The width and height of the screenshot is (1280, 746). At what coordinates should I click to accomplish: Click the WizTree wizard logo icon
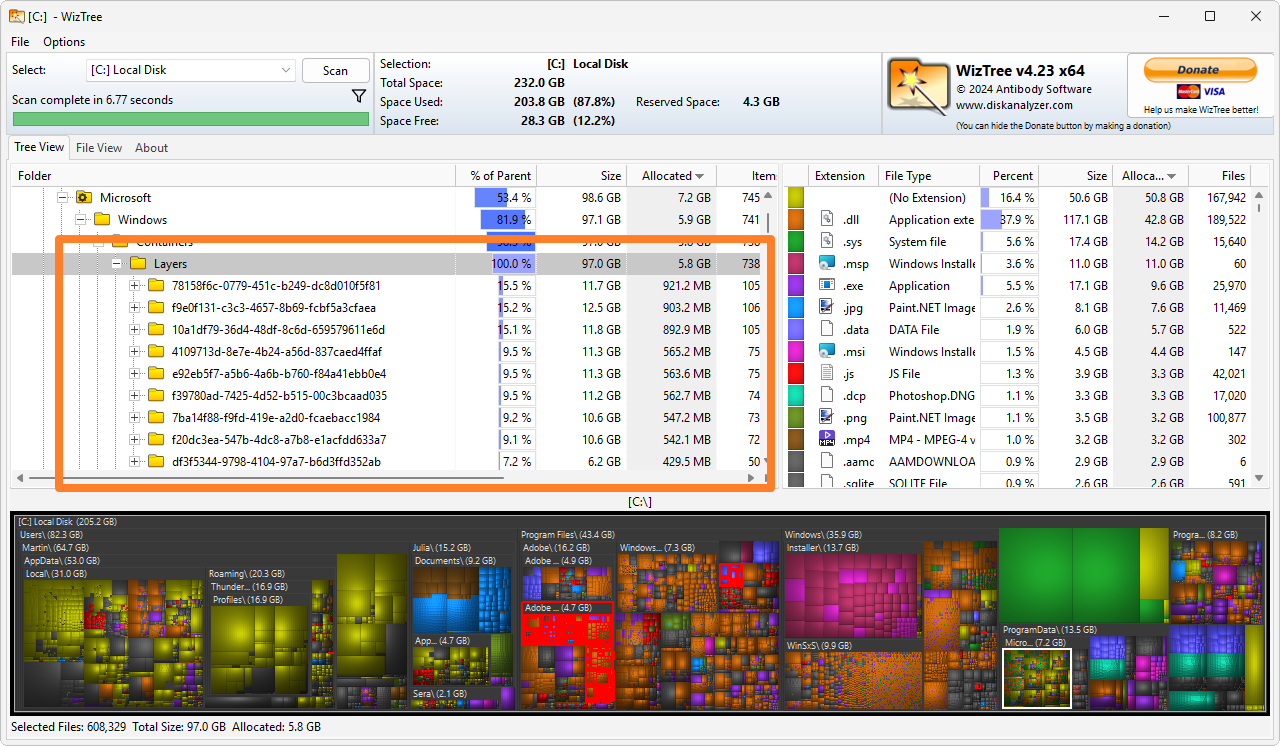918,85
